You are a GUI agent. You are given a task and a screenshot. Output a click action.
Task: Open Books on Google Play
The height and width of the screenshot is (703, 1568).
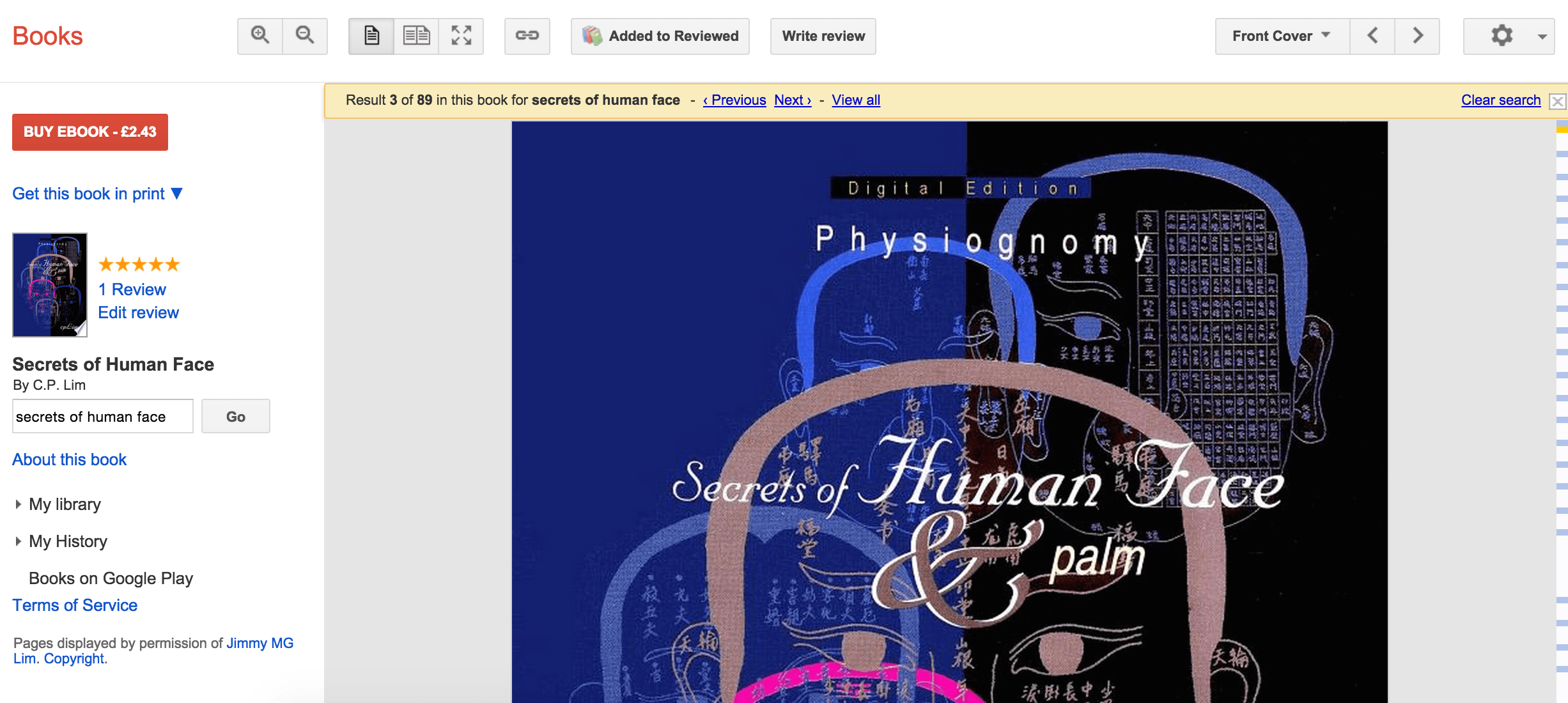pyautogui.click(x=111, y=578)
